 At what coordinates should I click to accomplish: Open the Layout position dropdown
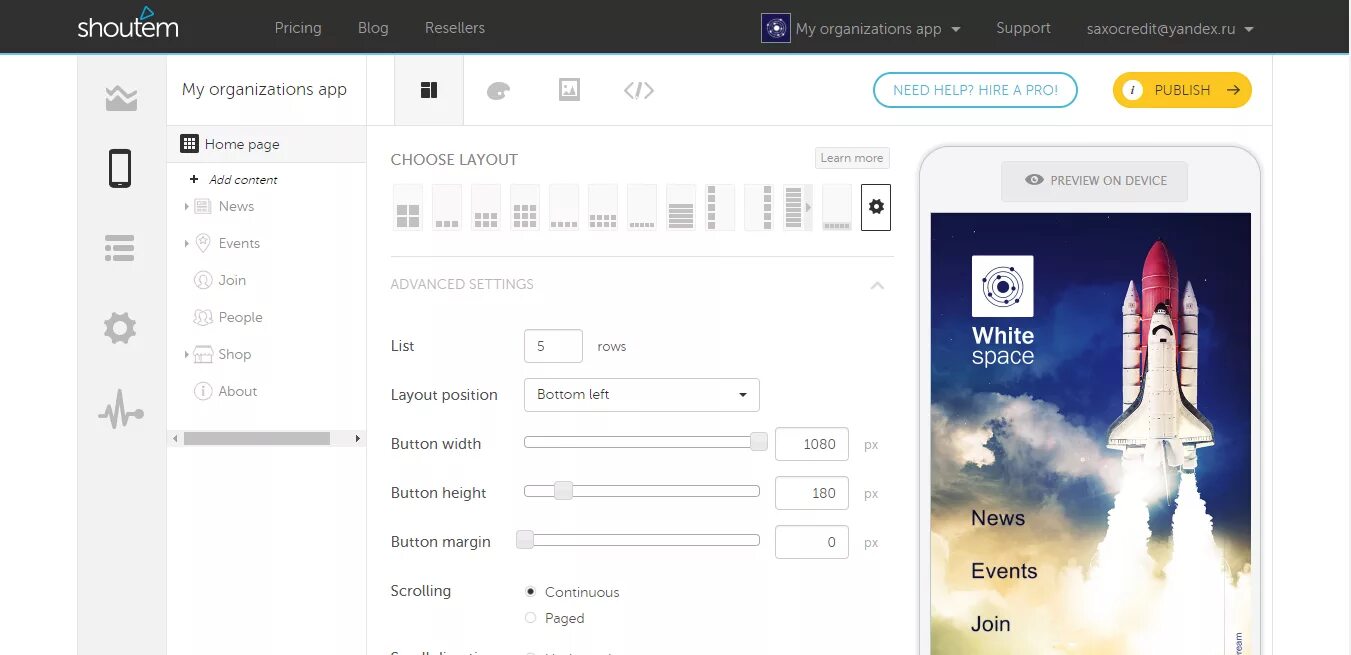(x=642, y=395)
